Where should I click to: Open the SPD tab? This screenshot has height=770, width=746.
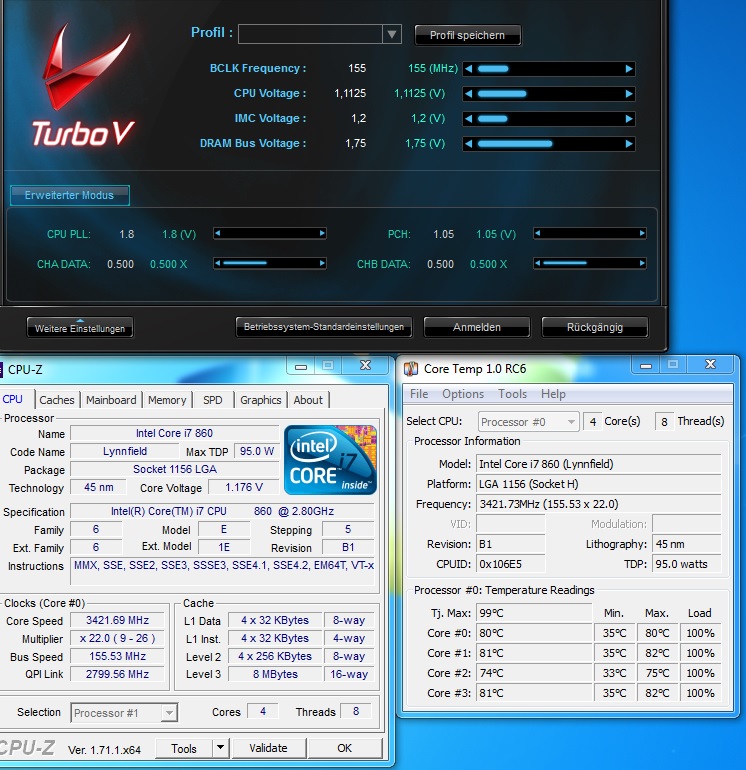213,400
